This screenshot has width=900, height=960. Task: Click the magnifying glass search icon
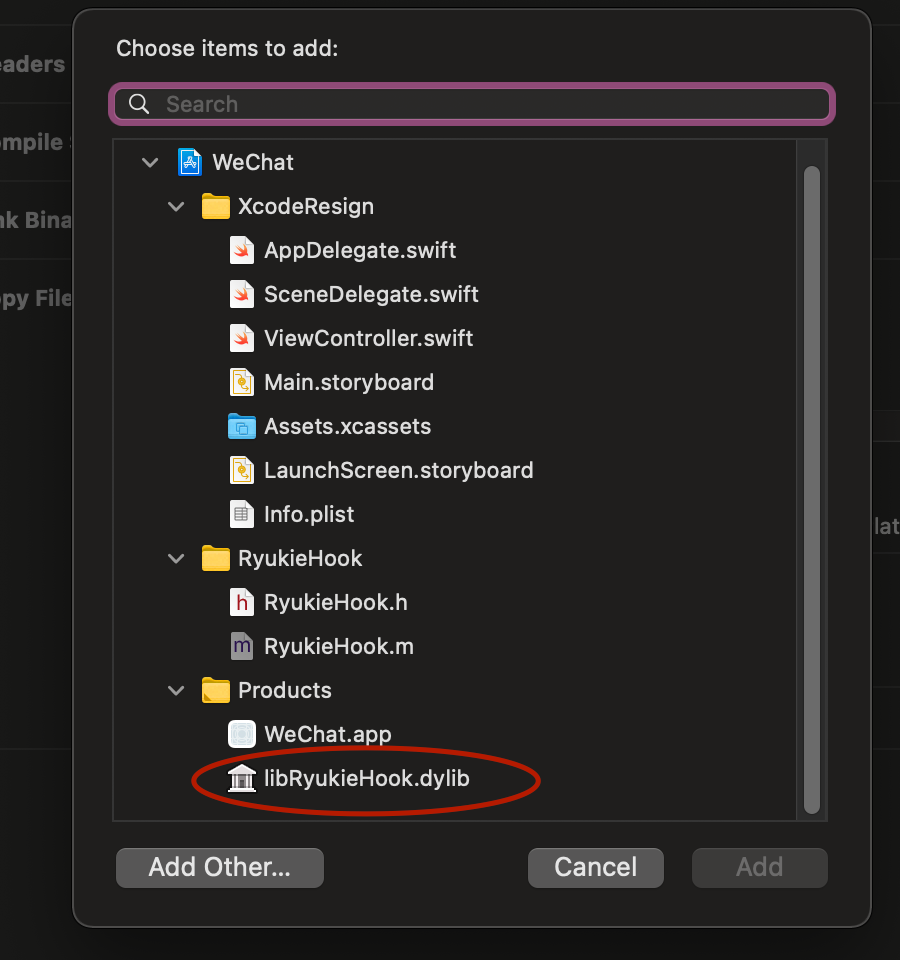pos(139,104)
